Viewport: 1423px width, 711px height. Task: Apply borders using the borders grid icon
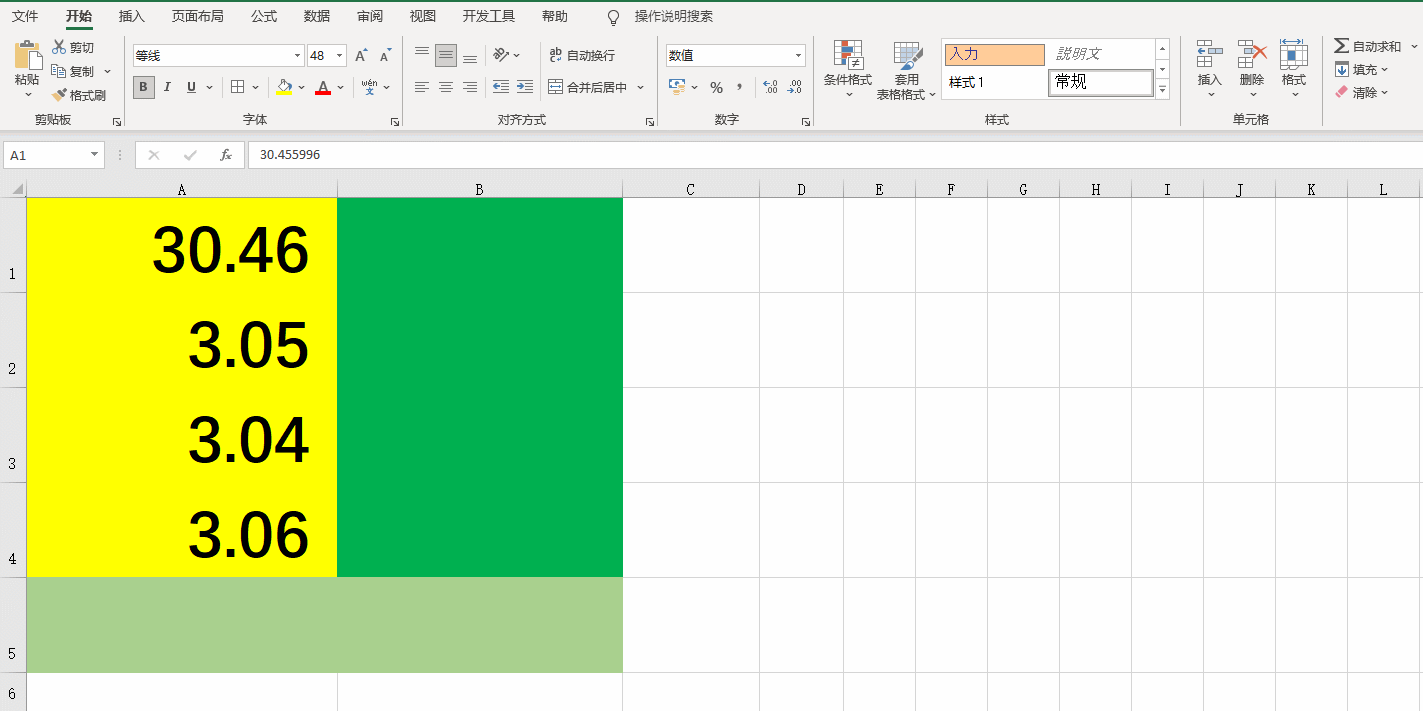click(x=237, y=87)
